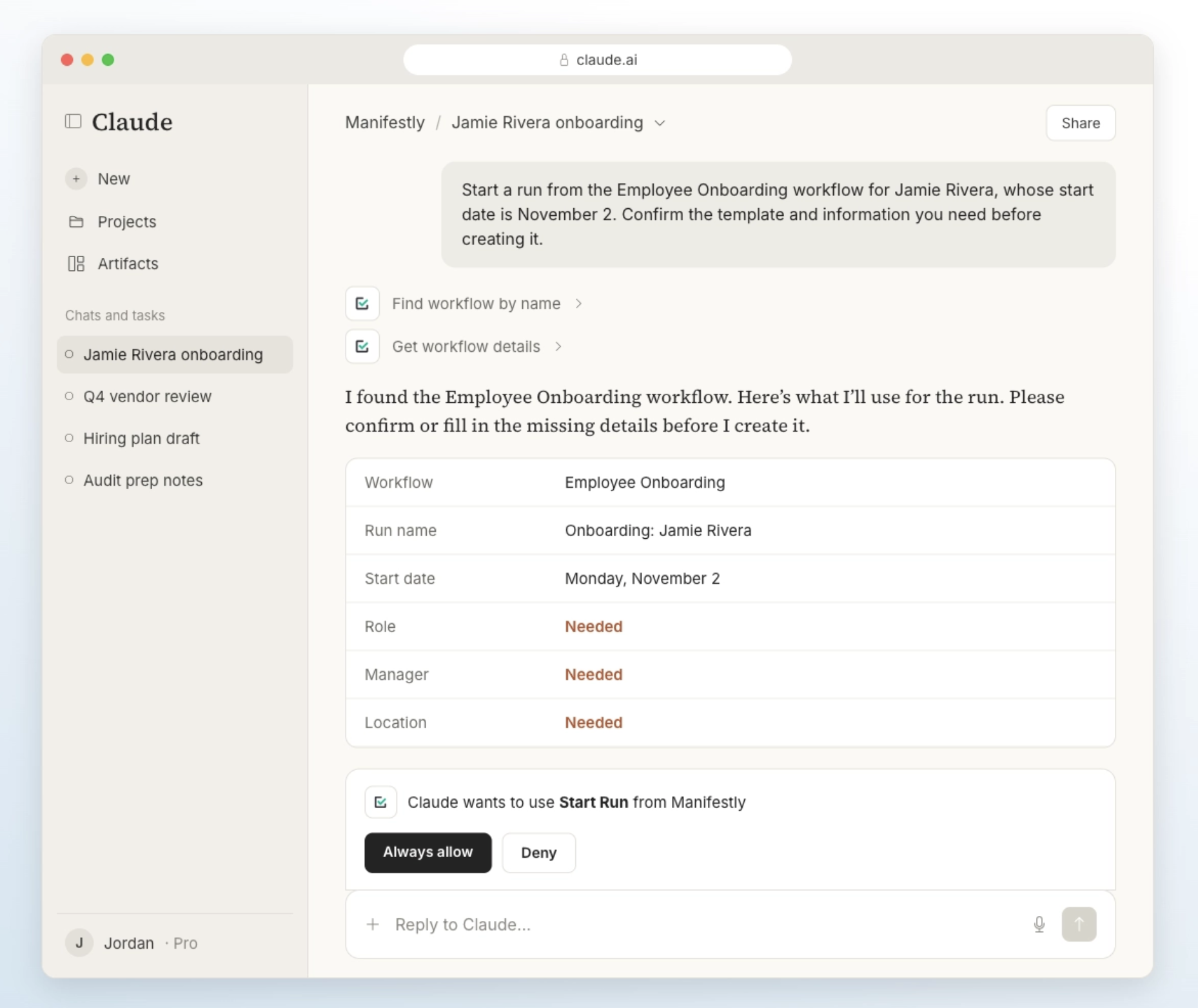Click the Employee Onboarding workflow value
Screen dimensions: 1198x1008
[645, 483]
